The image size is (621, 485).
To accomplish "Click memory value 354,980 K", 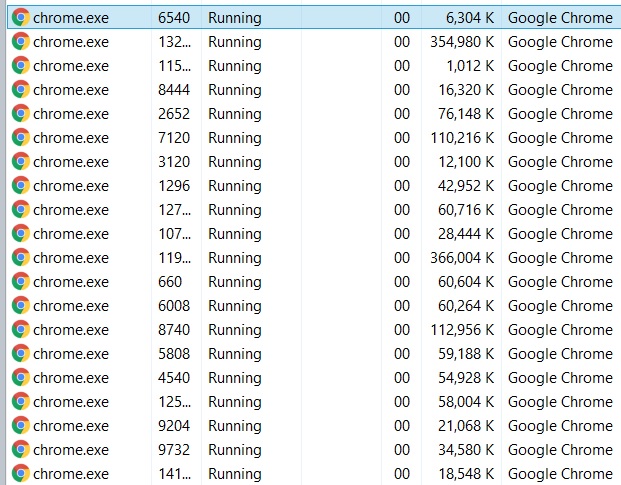I will click(x=462, y=42).
